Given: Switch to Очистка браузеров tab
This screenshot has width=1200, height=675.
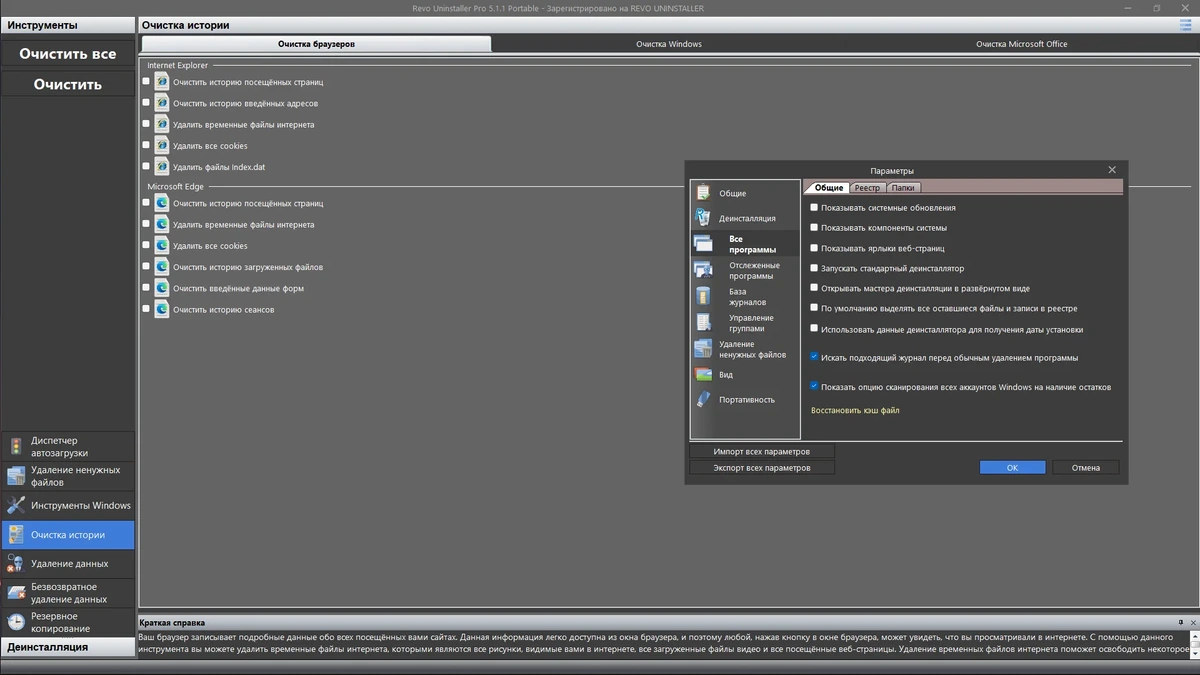Looking at the screenshot, I should tap(316, 44).
